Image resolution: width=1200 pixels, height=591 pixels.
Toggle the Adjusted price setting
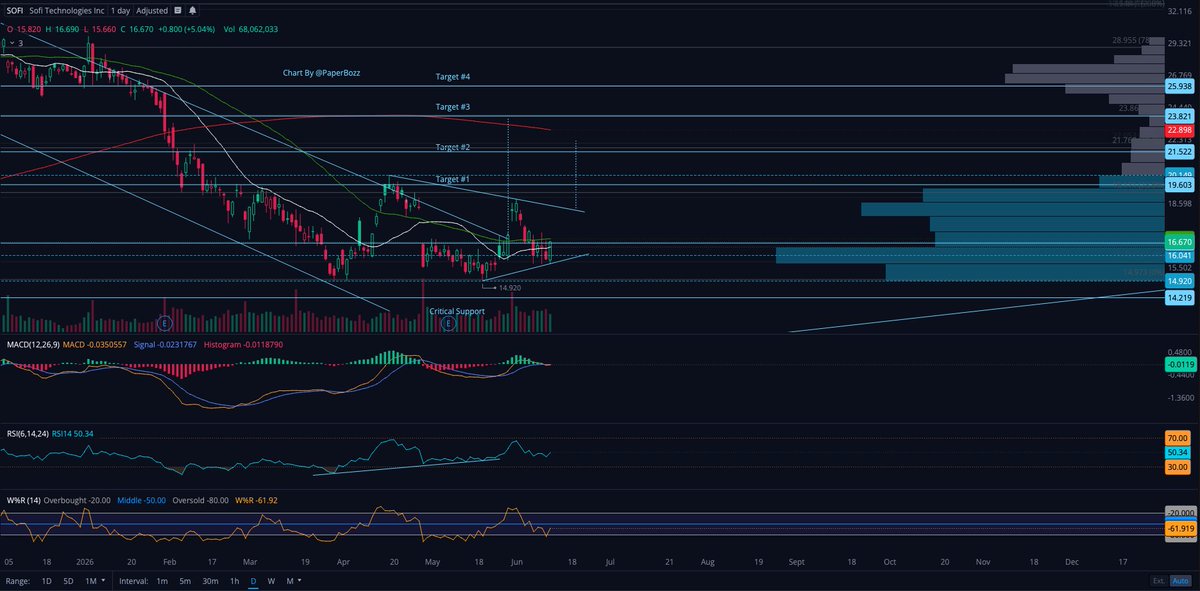click(x=152, y=9)
